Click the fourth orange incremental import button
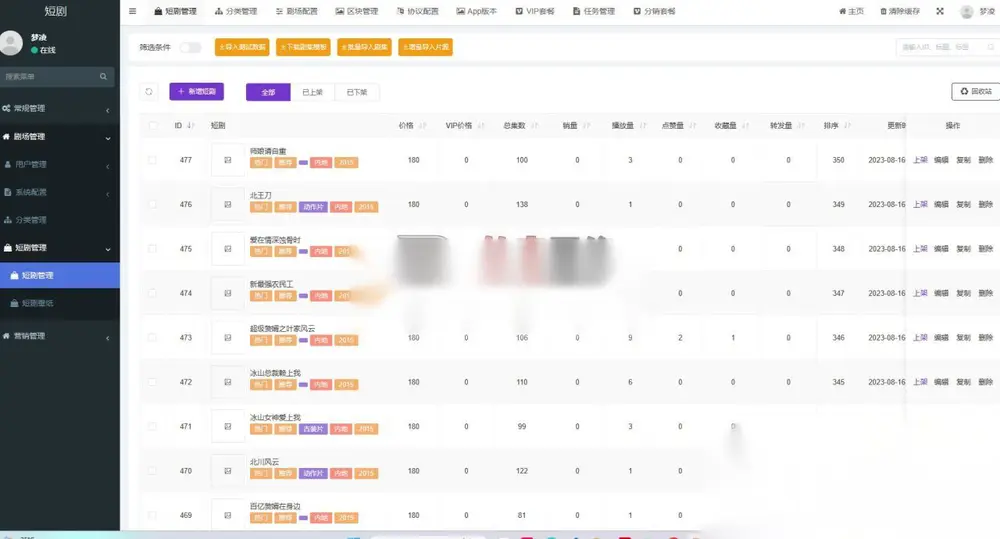 [425, 47]
